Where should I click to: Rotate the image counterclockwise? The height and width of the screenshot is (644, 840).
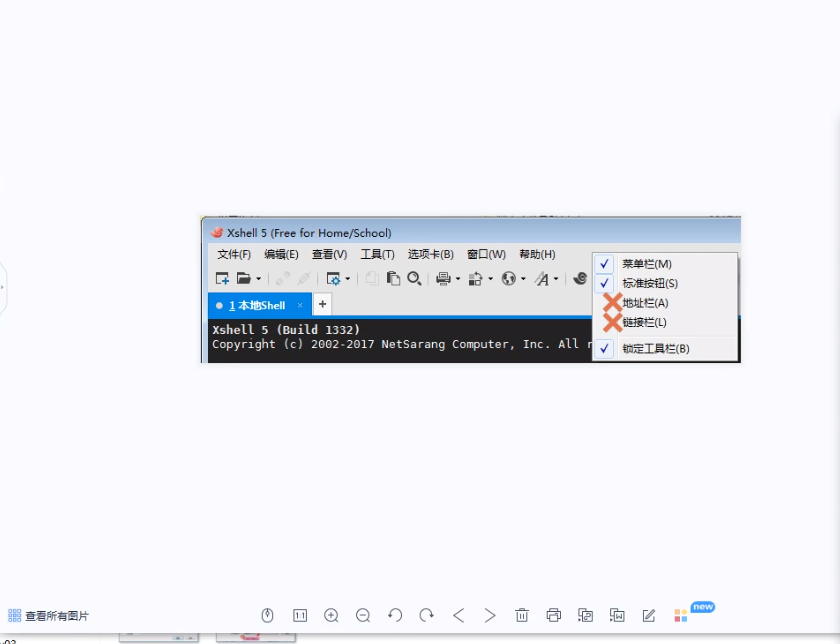(x=395, y=615)
